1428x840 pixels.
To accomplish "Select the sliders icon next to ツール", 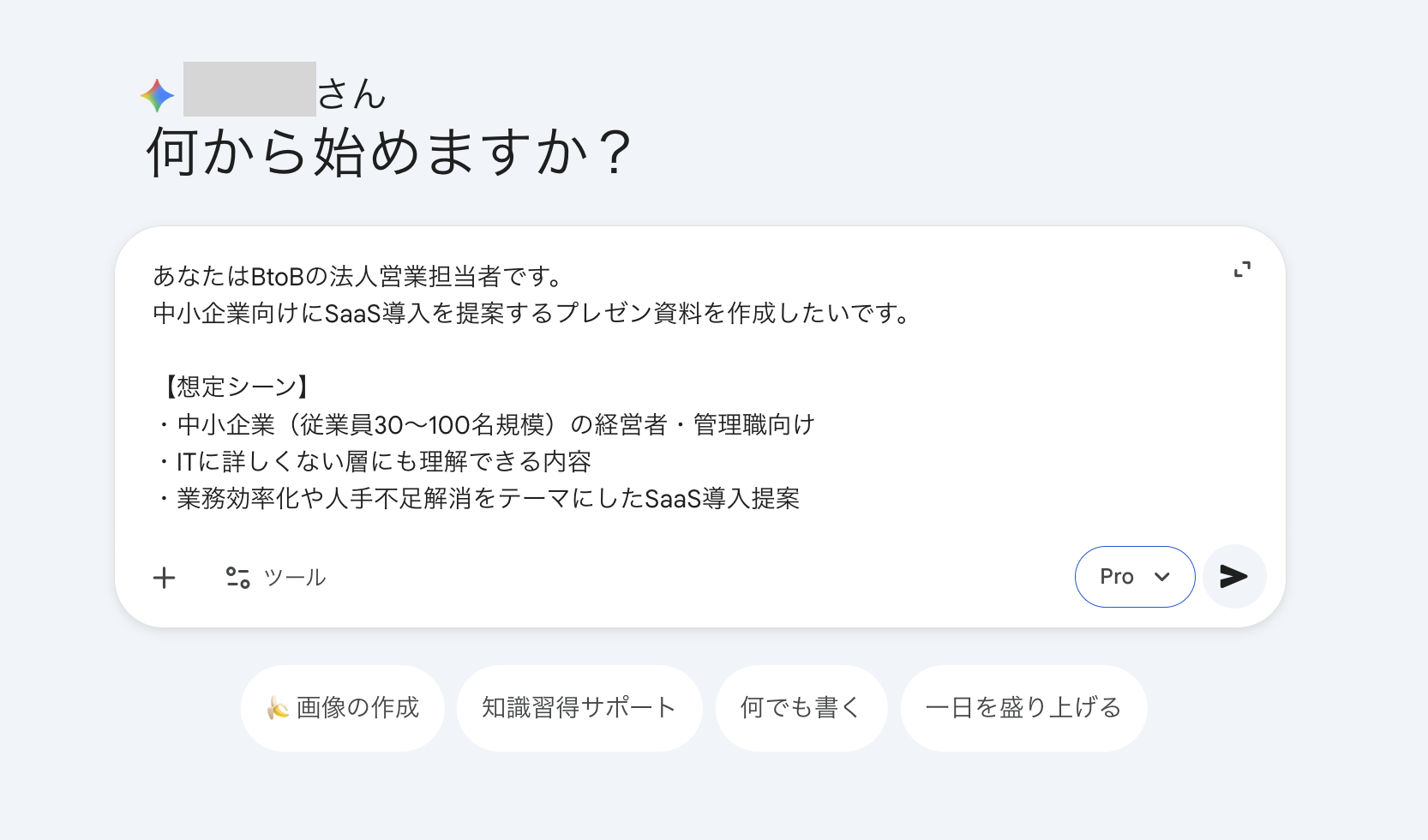I will tap(238, 577).
